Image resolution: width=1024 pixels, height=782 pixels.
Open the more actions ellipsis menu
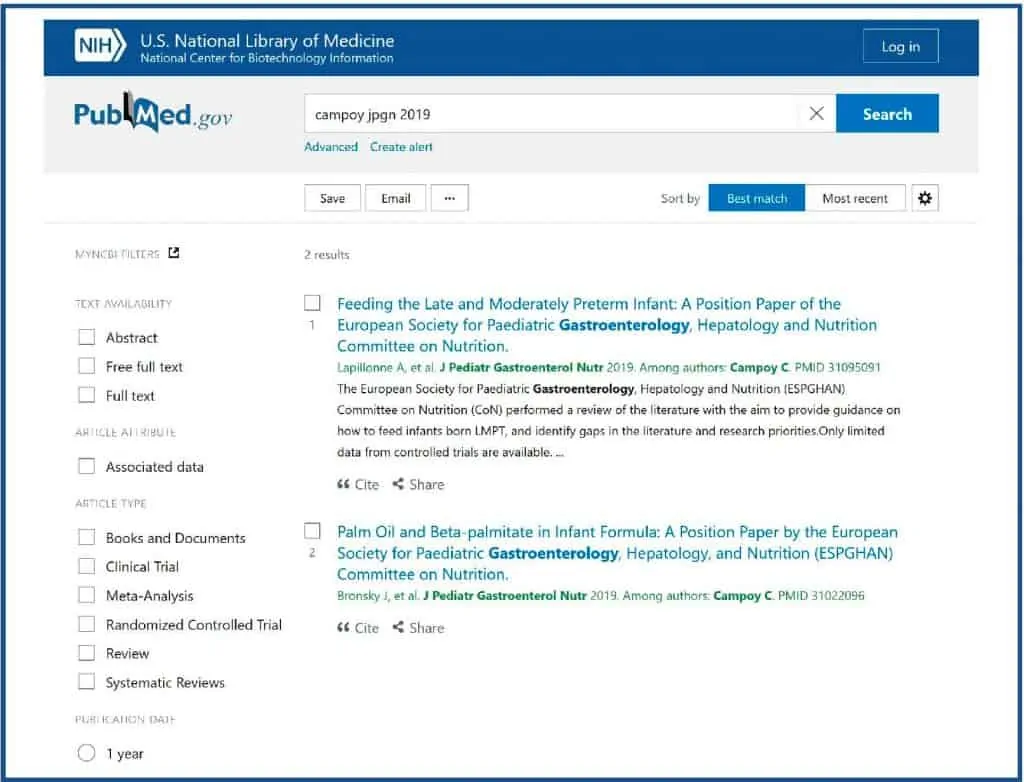coord(449,198)
